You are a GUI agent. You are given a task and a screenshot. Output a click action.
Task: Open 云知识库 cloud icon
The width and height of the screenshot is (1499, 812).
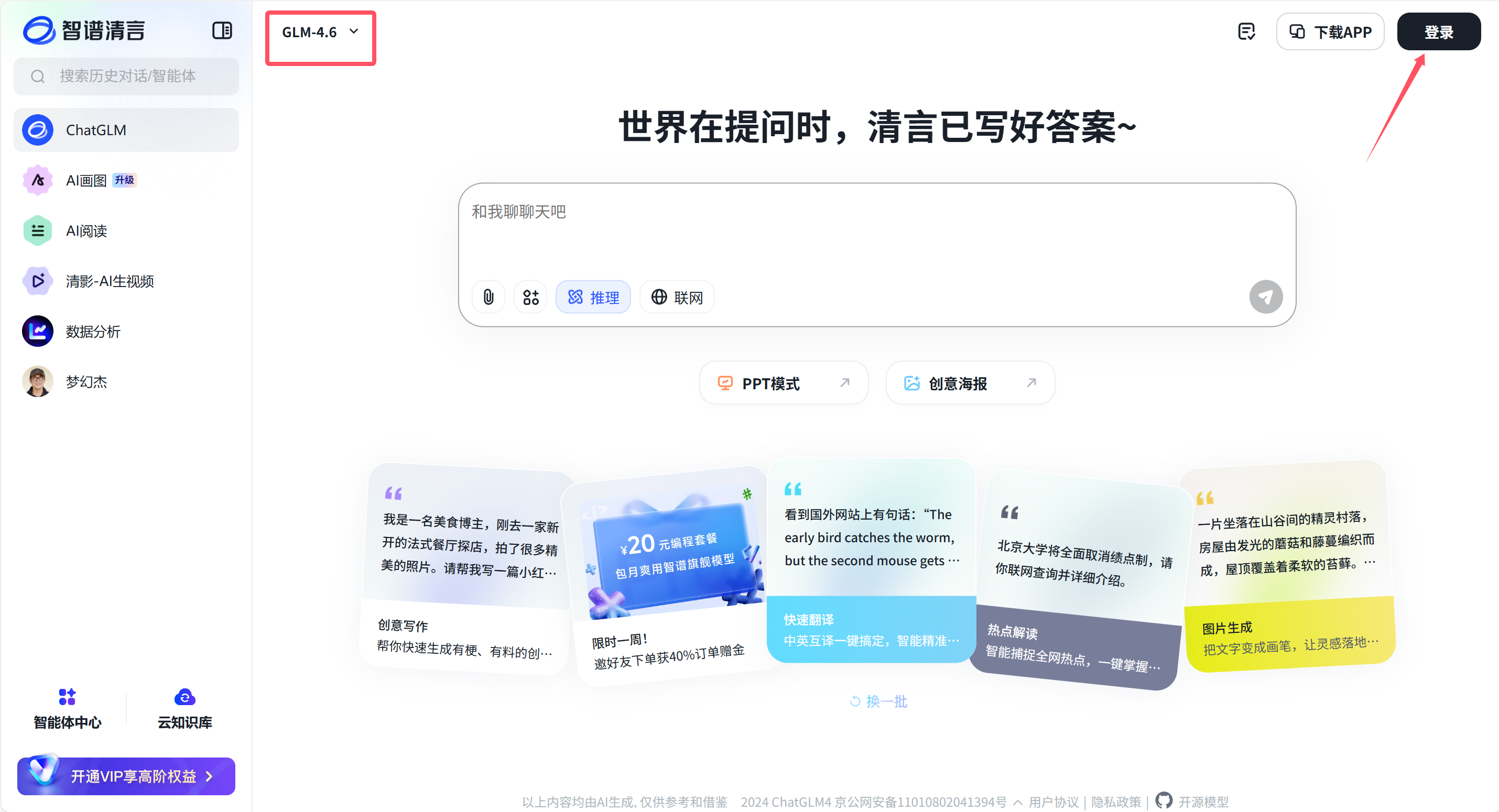coord(184,696)
